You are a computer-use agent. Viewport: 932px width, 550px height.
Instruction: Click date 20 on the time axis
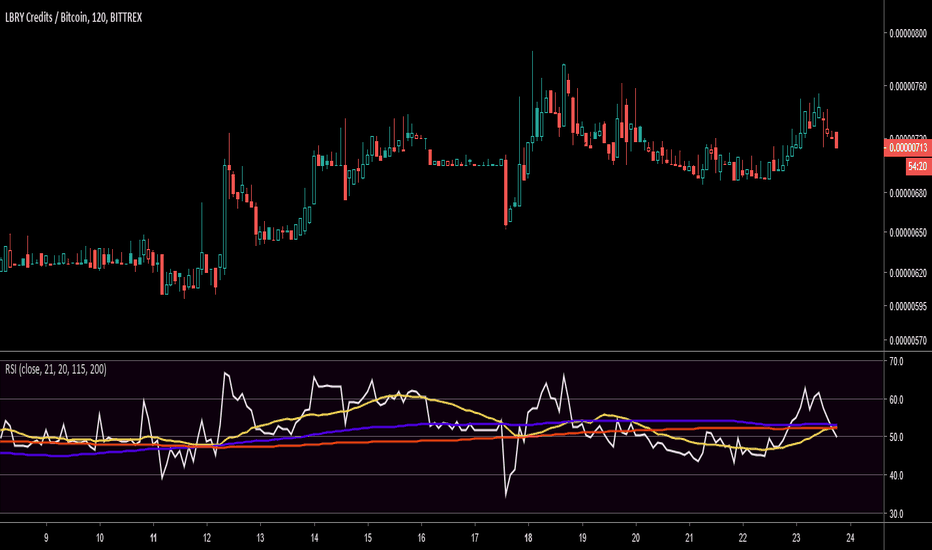pyautogui.click(x=636, y=538)
